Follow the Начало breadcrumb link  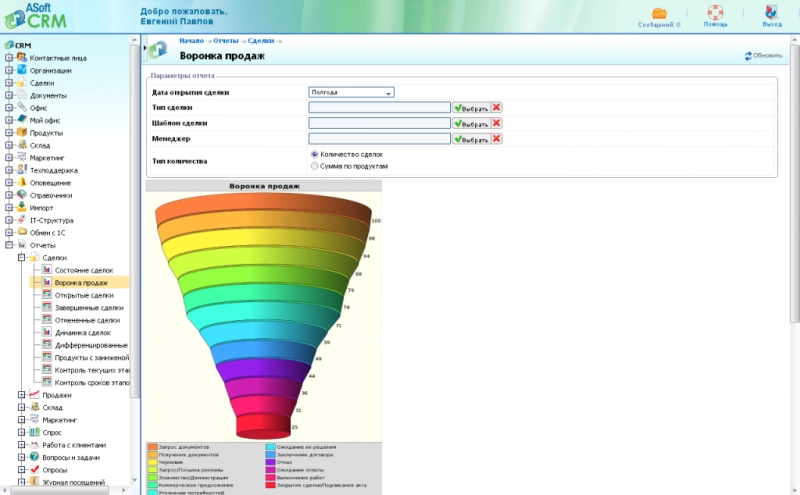tap(191, 40)
